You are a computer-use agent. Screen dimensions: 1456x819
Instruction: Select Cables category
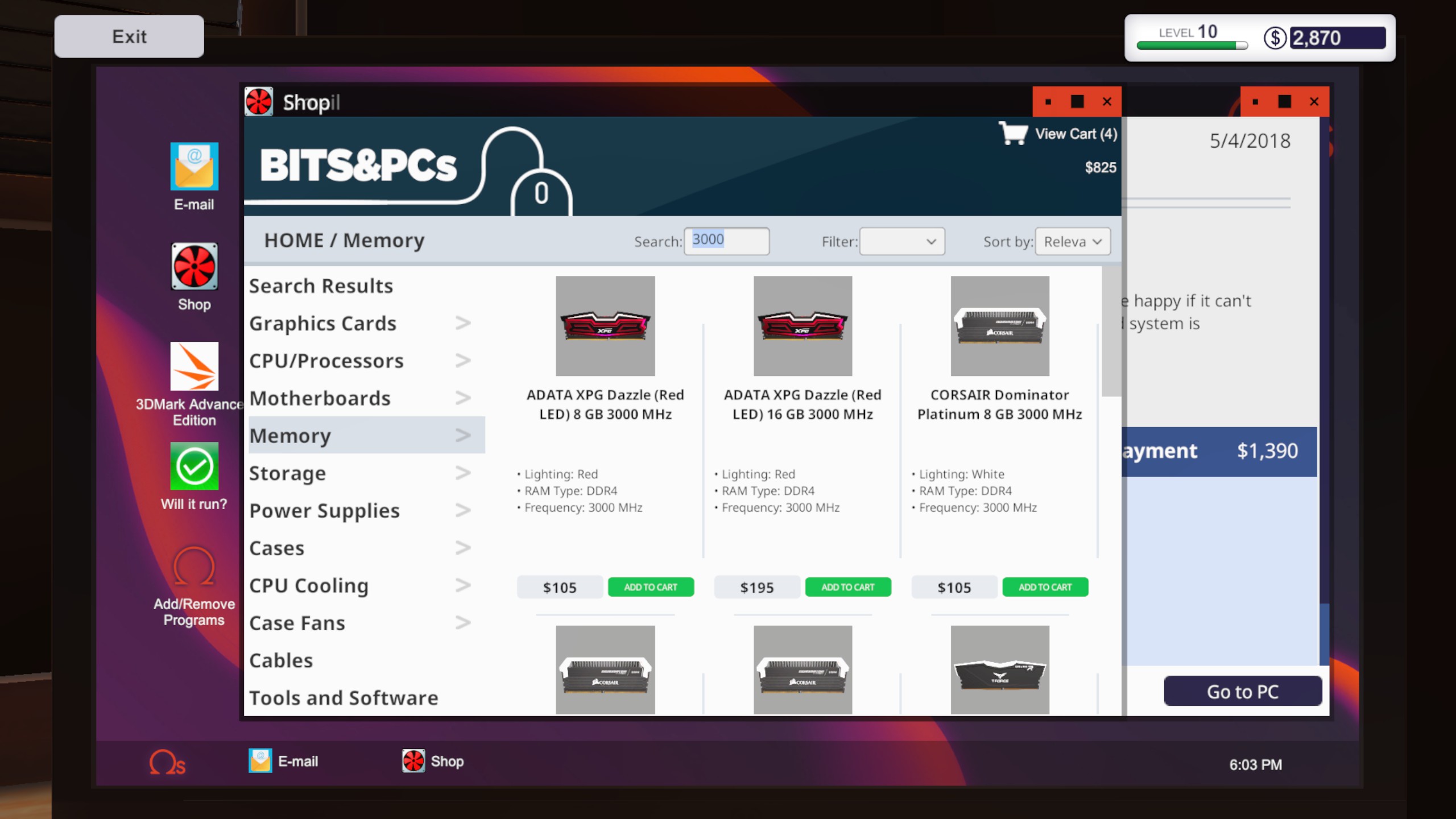click(281, 660)
